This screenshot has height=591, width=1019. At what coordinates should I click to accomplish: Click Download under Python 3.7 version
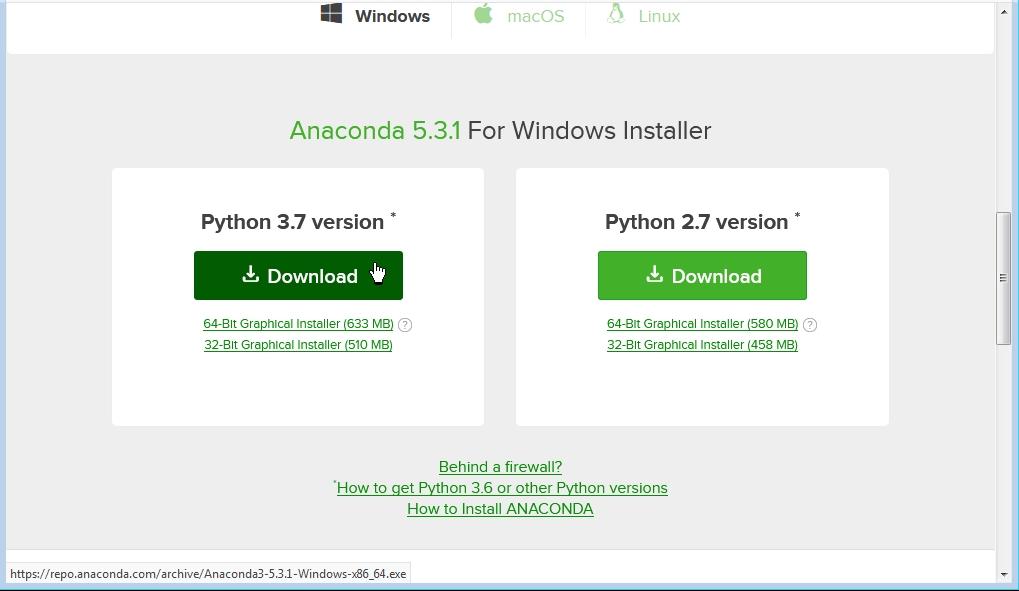pos(298,275)
